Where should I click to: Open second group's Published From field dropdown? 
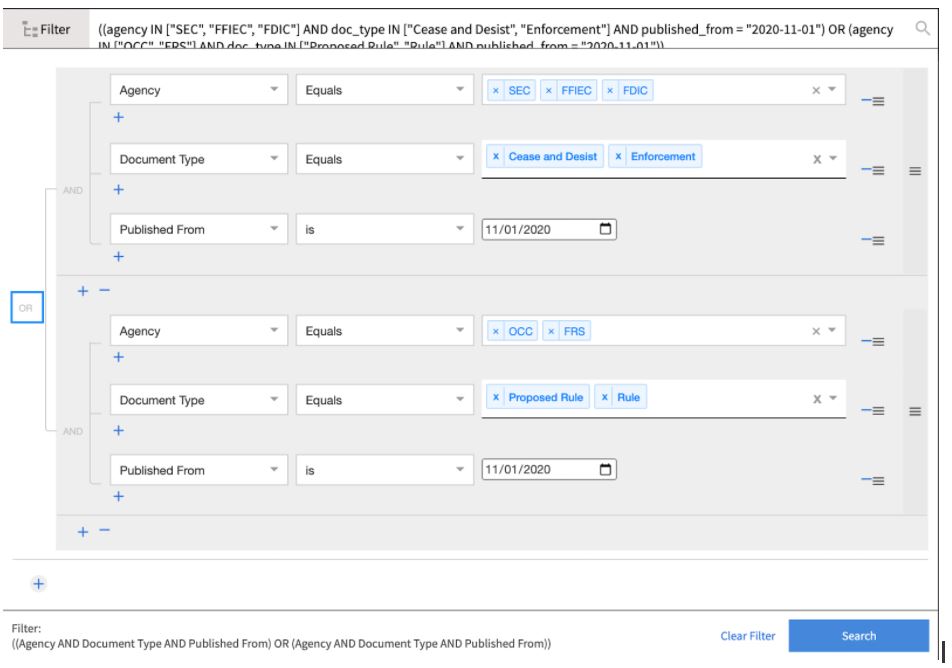[199, 470]
